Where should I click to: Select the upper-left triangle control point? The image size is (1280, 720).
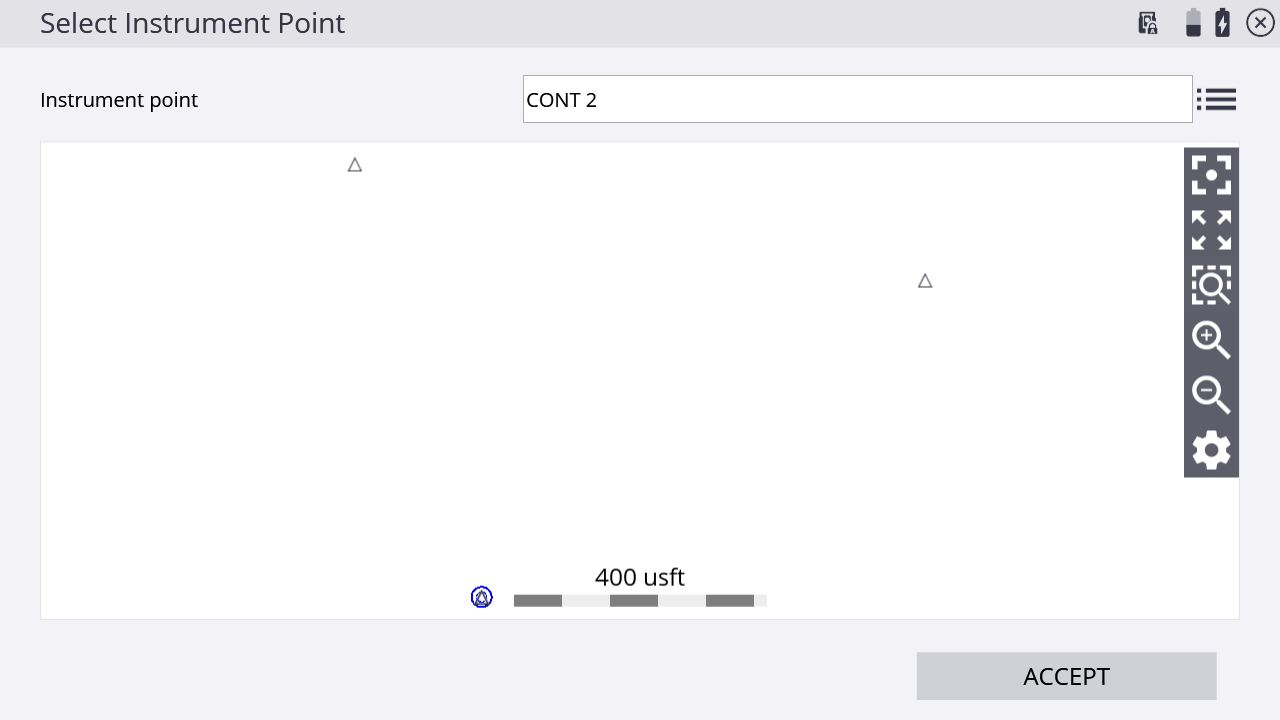(x=354, y=165)
